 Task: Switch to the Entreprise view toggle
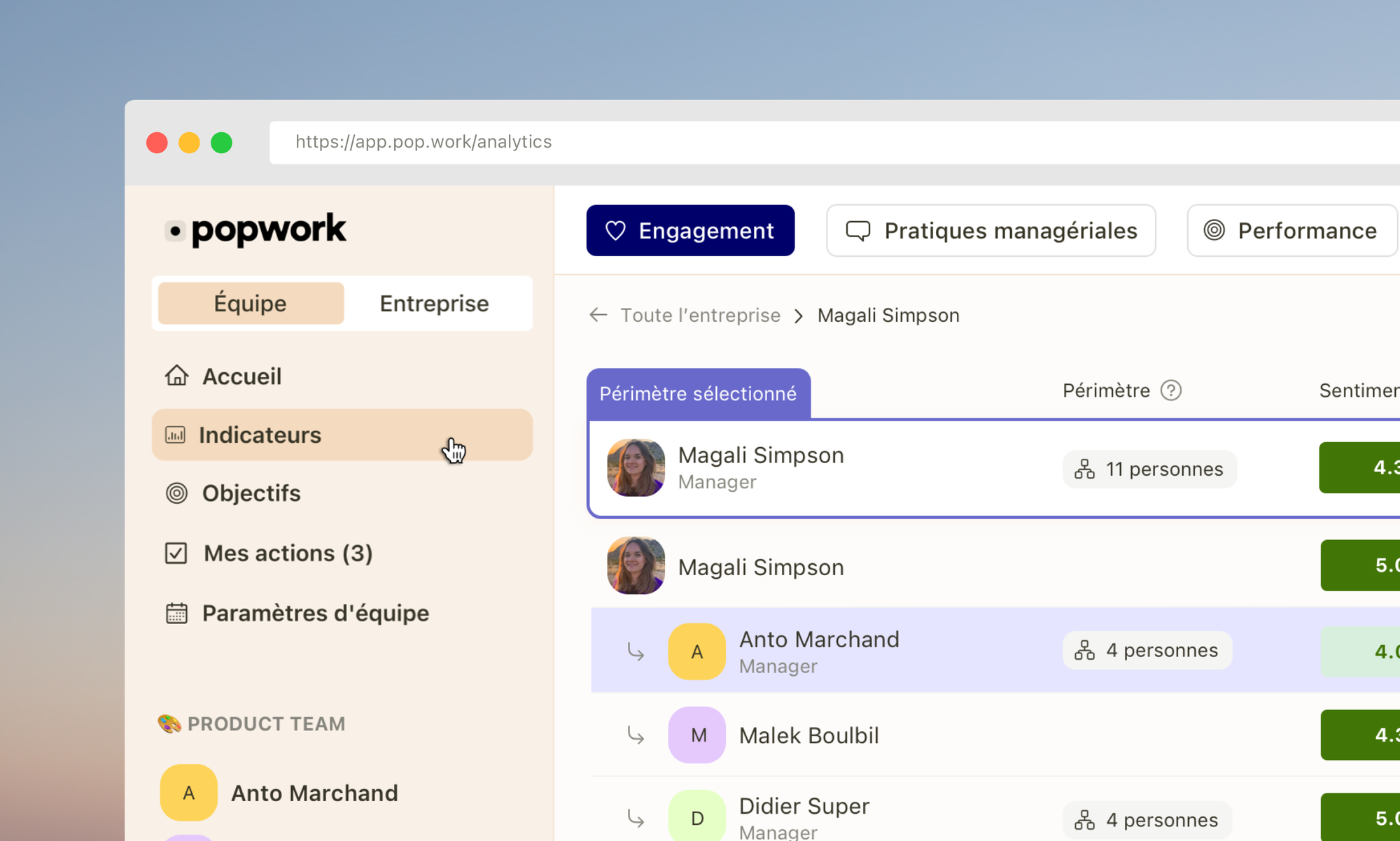pyautogui.click(x=434, y=304)
